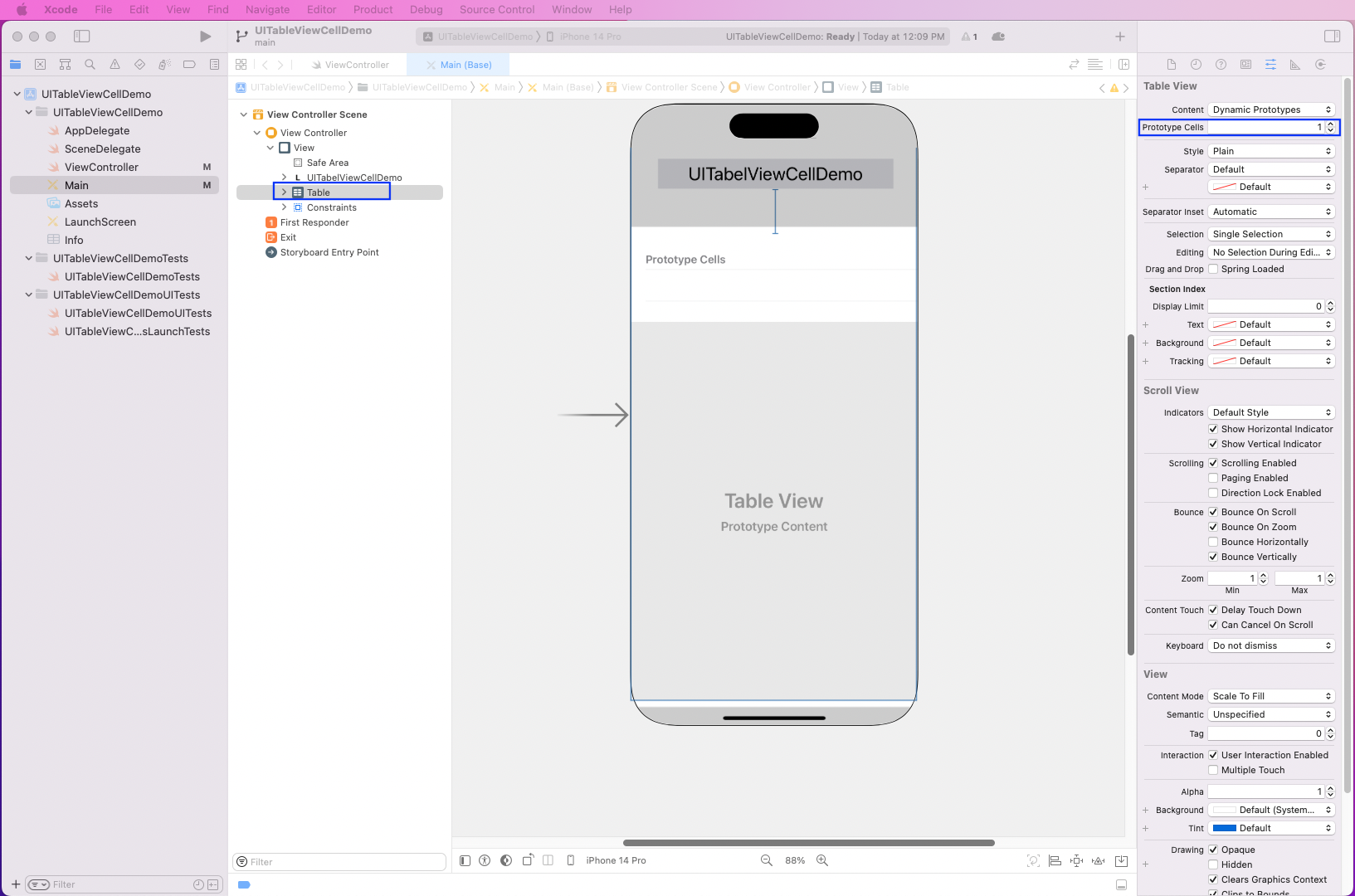
Task: Open the Align constraints menu icon
Action: (1055, 861)
